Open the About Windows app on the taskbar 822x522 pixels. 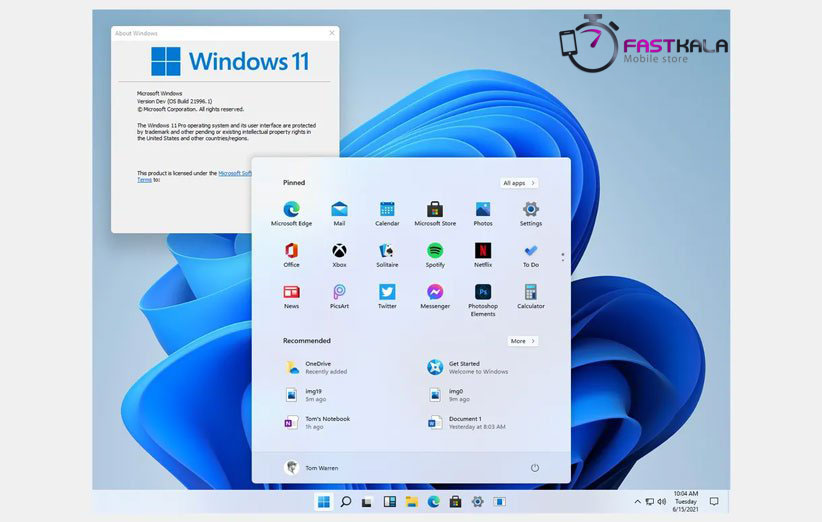point(500,502)
